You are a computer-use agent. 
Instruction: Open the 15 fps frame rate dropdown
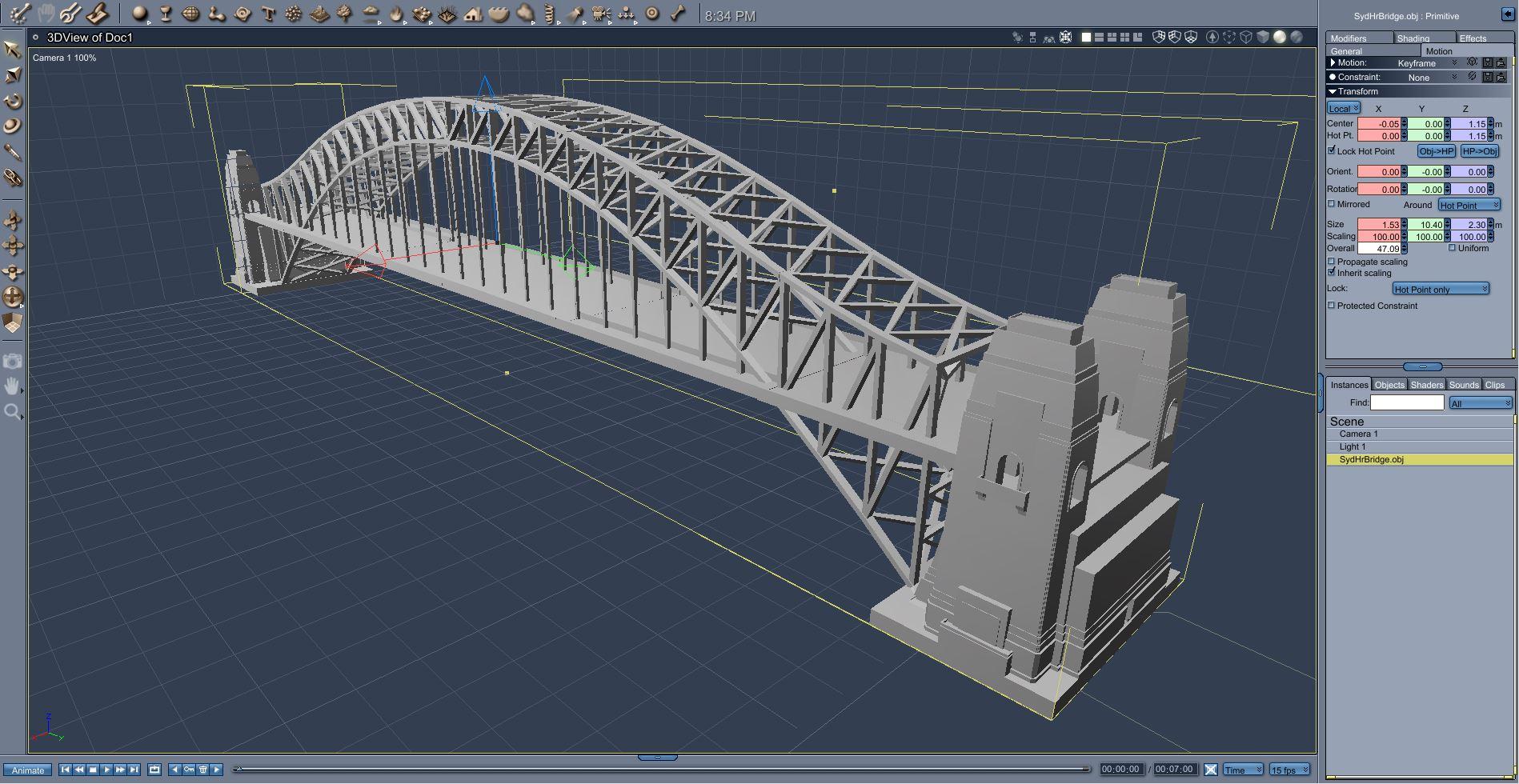pos(1290,770)
